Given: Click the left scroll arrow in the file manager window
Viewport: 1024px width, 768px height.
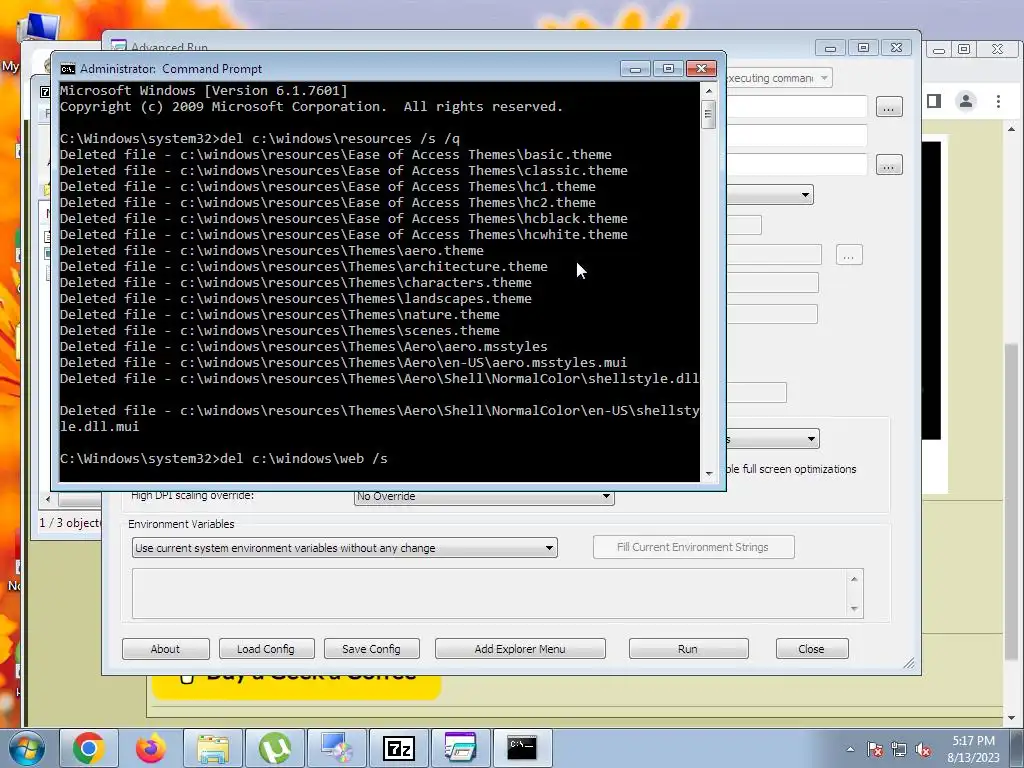Looking at the screenshot, I should pyautogui.click(x=47, y=500).
